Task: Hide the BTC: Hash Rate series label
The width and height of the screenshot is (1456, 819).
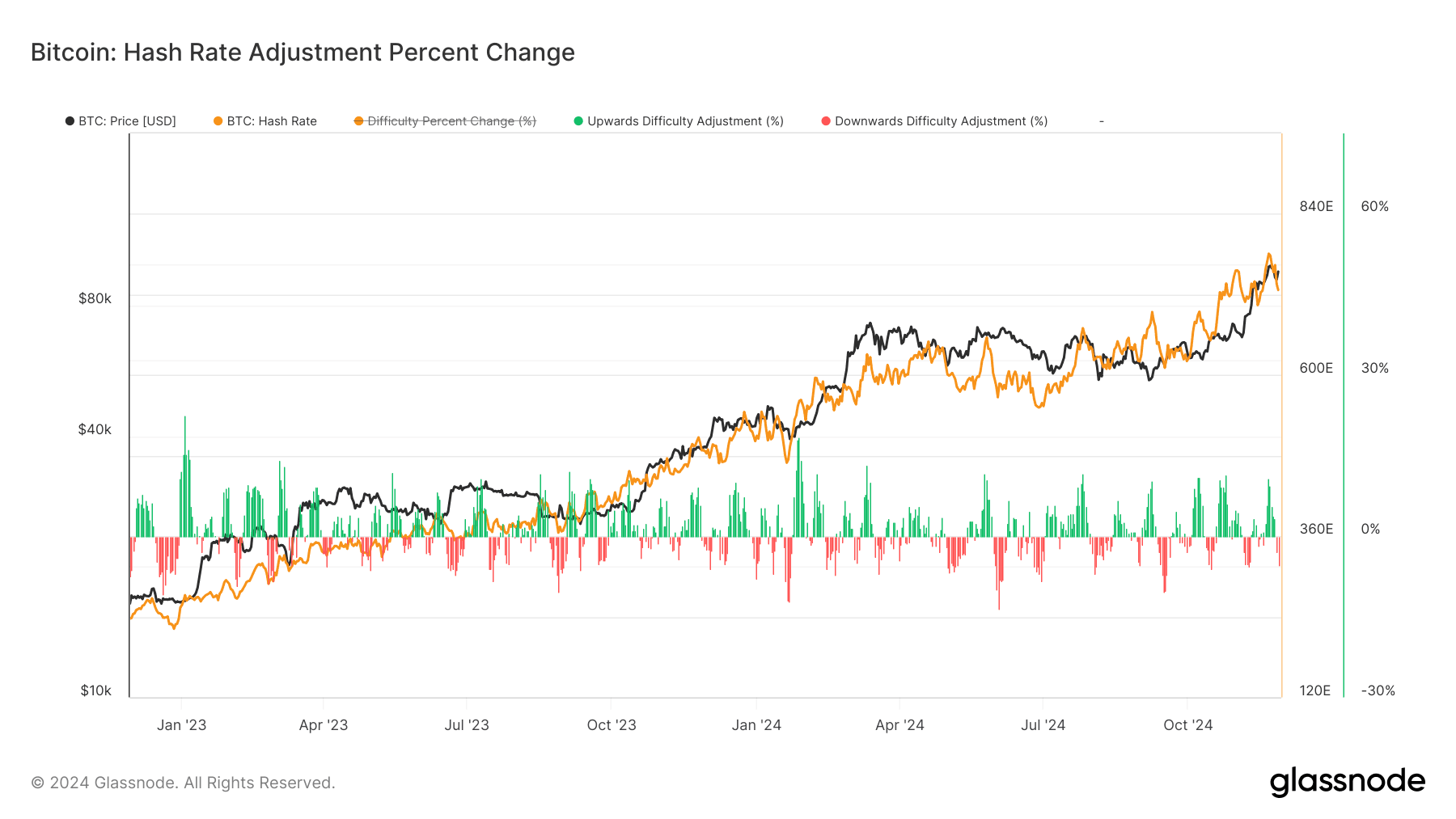Action: (272, 121)
